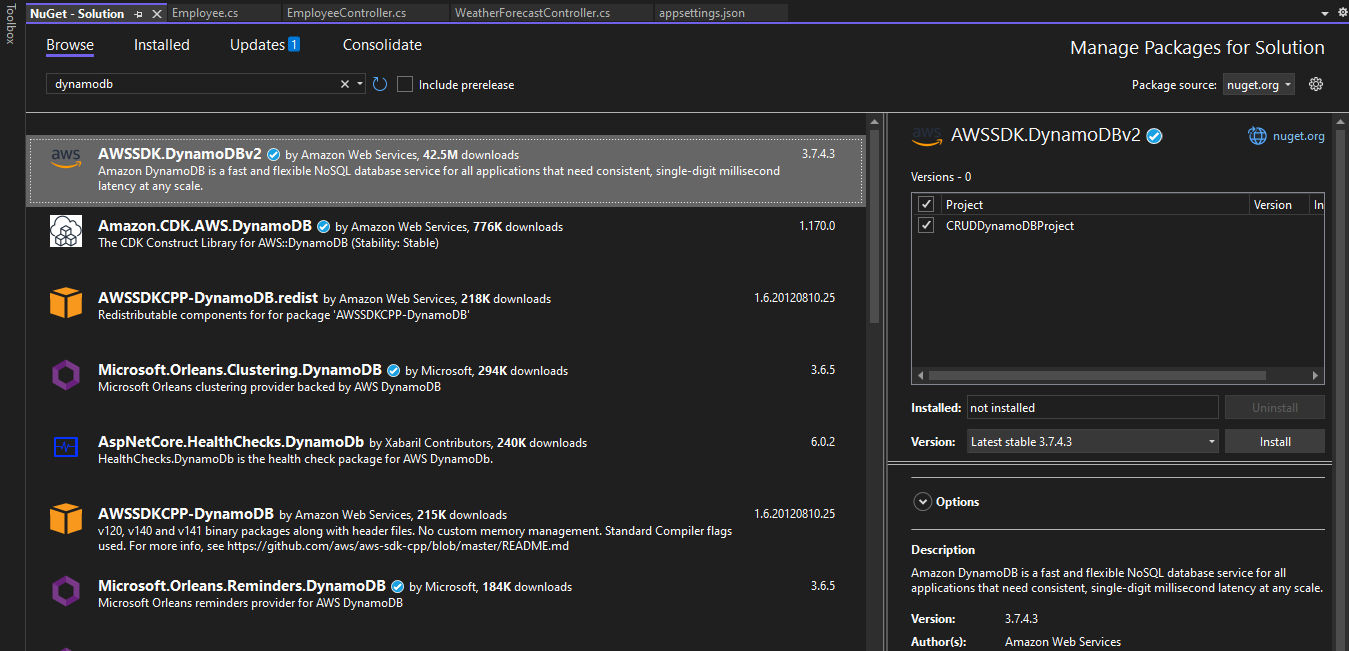Click 42.5M downloads text
Viewport: 1349px width, 651px height.
(x=471, y=155)
